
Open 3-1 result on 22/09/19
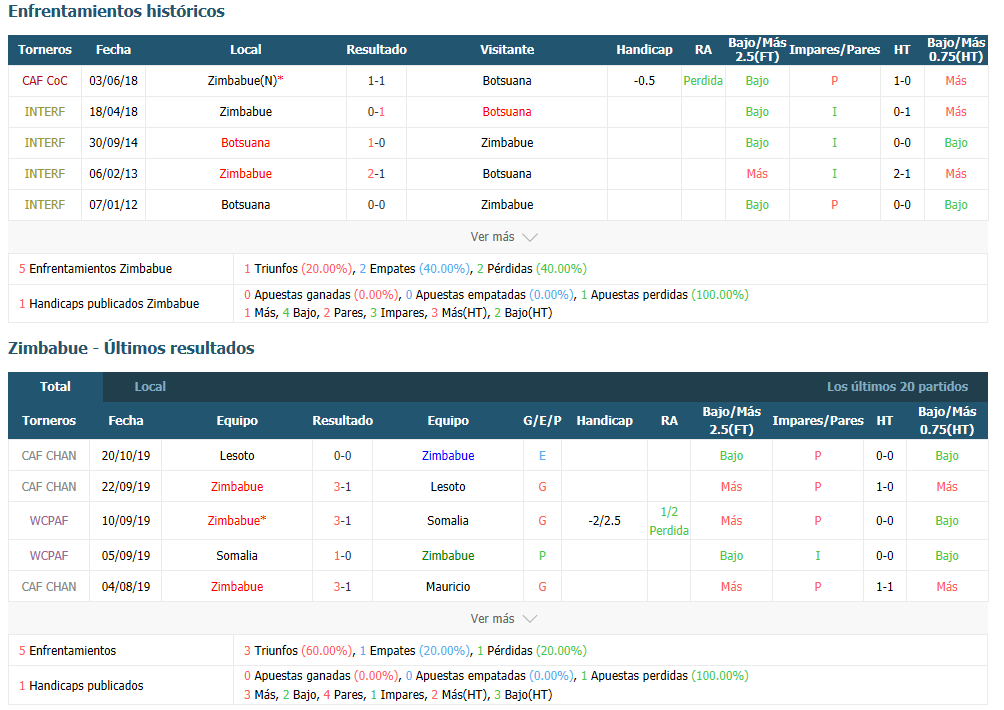tap(343, 487)
